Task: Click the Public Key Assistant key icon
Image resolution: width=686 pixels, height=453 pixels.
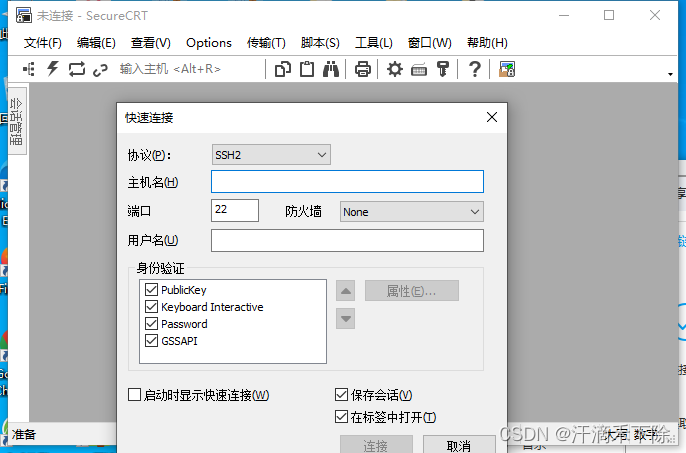Action: click(x=443, y=69)
